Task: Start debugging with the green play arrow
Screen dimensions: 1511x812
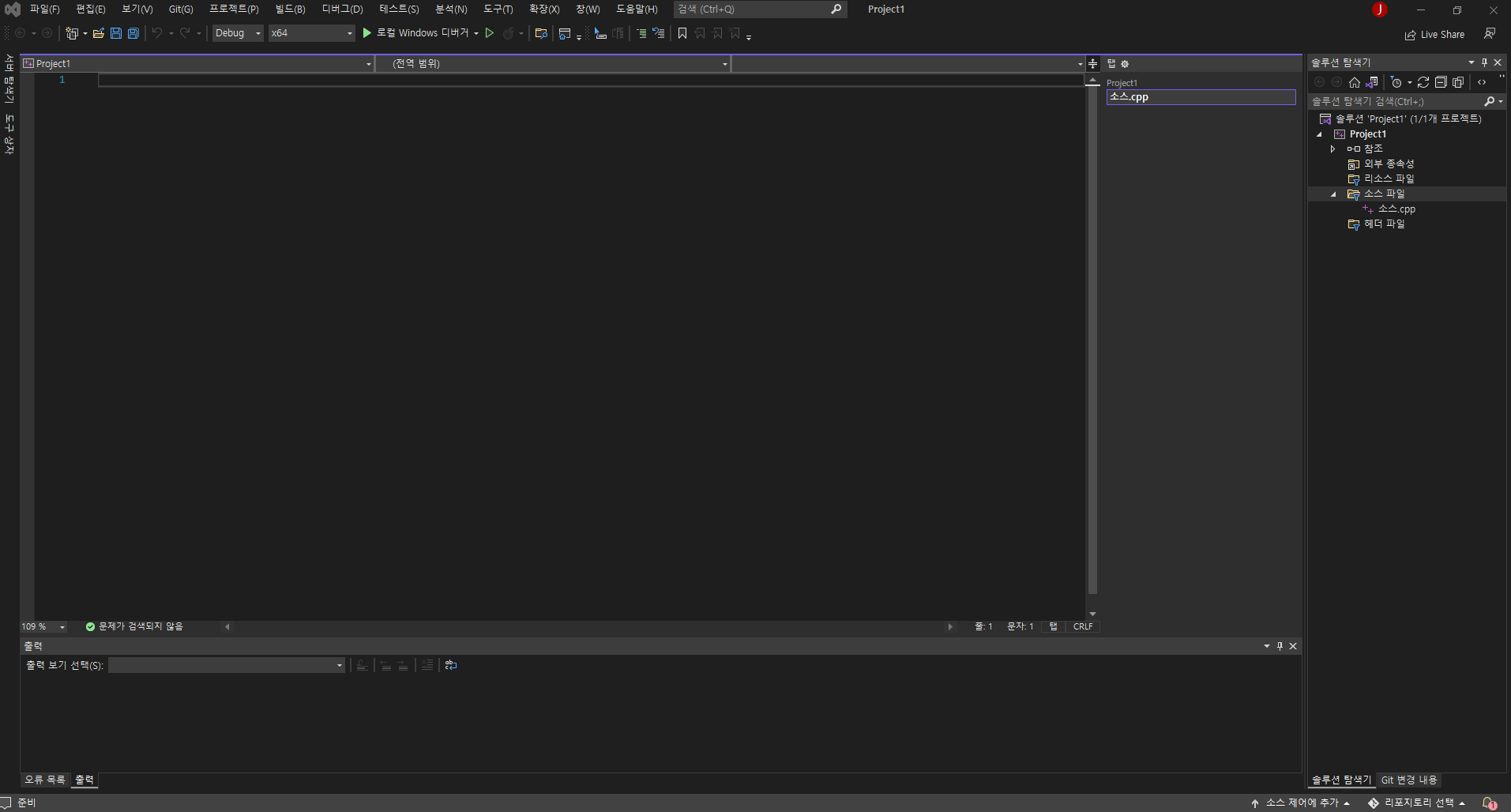Action: click(366, 33)
